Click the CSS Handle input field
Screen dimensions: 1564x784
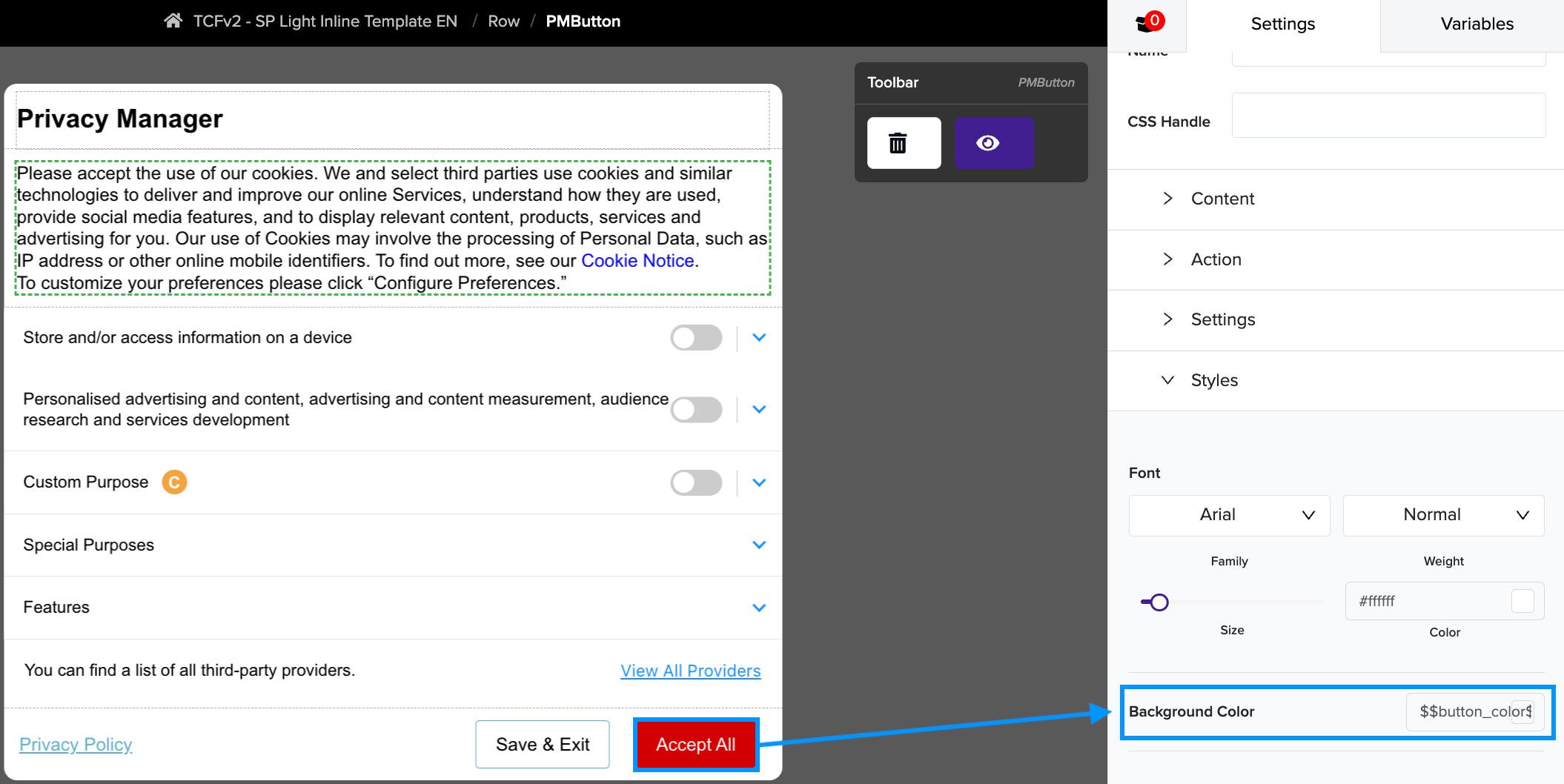pyautogui.click(x=1388, y=116)
